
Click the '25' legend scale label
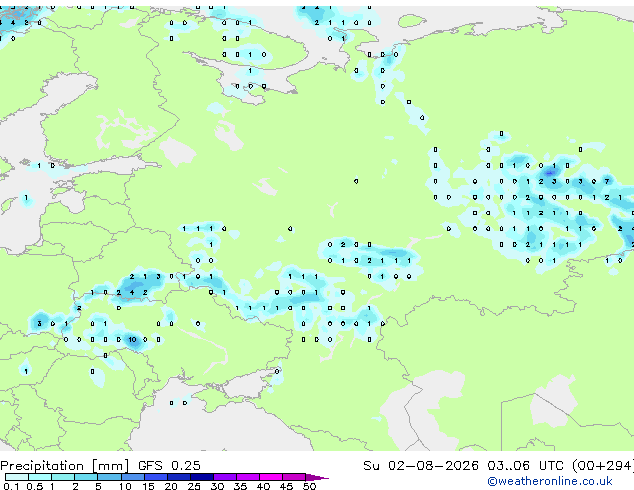[x=194, y=486]
